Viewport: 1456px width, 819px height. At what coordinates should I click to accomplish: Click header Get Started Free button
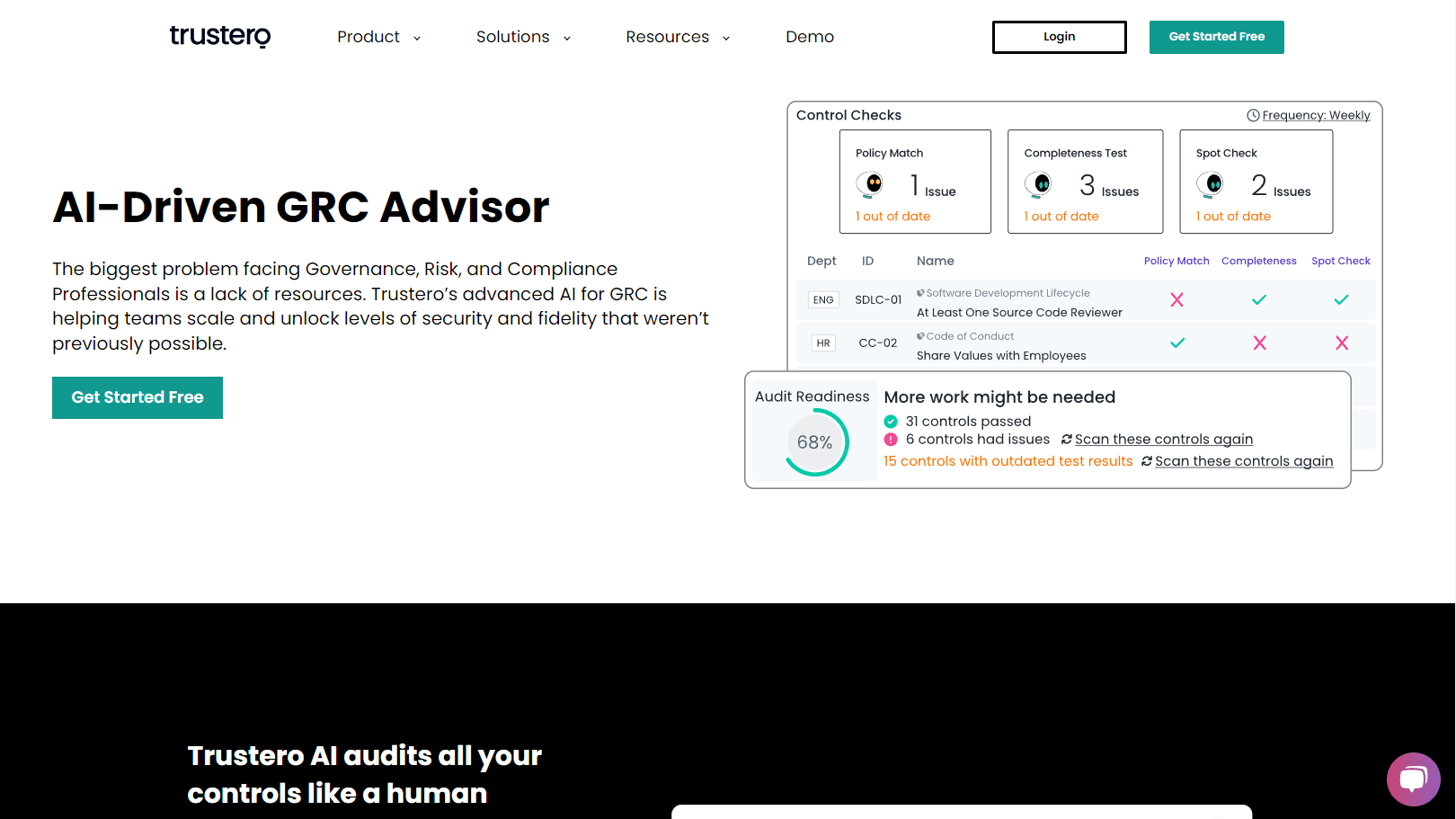tap(1217, 37)
